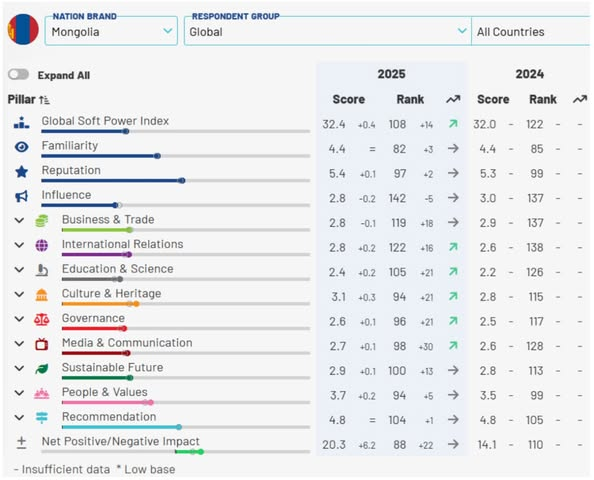594x480 pixels.
Task: Expand the People & Values pillar chevron
Action: tap(19, 393)
